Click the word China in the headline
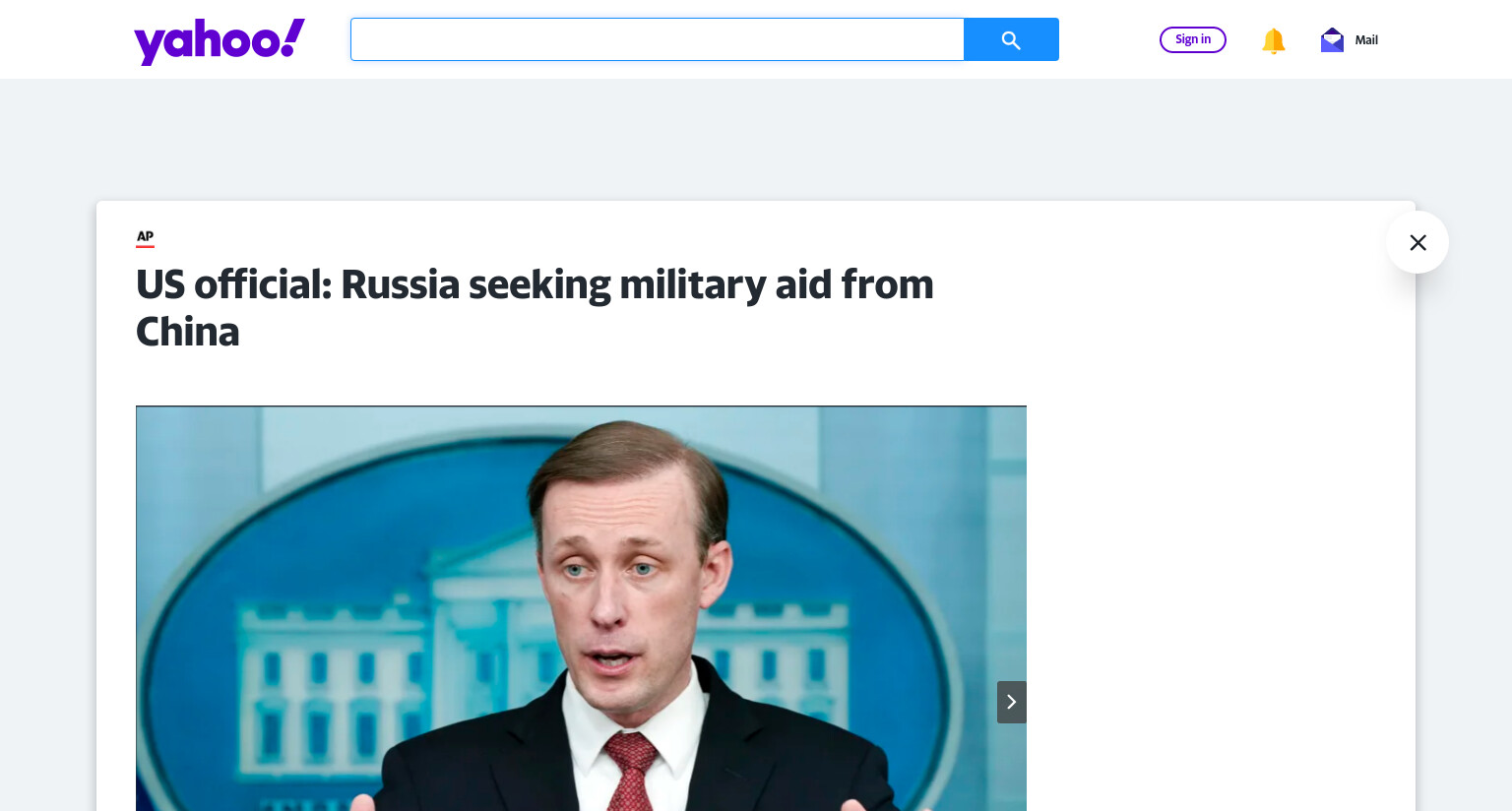 coord(187,333)
